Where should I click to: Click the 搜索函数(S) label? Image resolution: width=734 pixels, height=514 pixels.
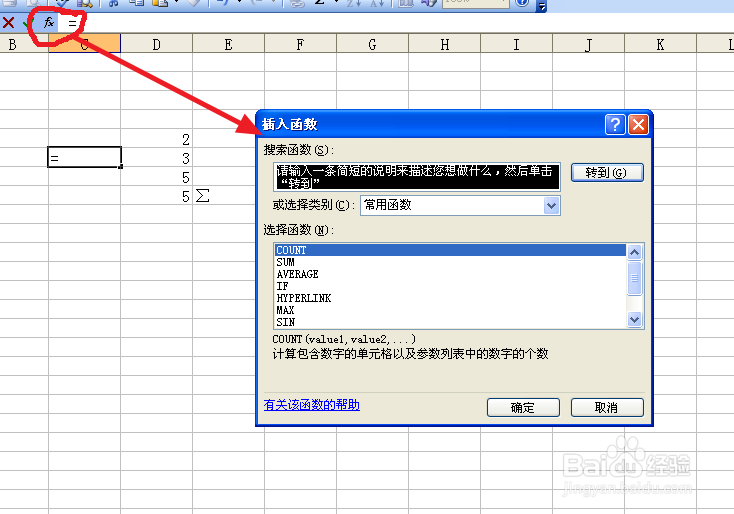tap(299, 150)
